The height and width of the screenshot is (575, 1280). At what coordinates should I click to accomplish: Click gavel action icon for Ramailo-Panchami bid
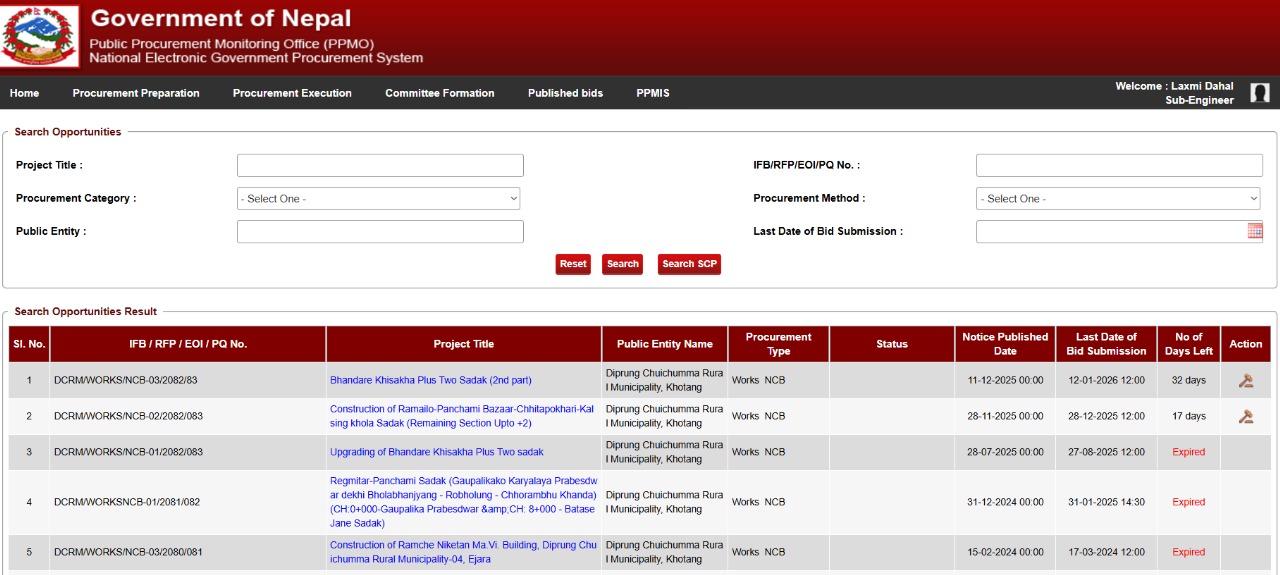coord(1245,416)
